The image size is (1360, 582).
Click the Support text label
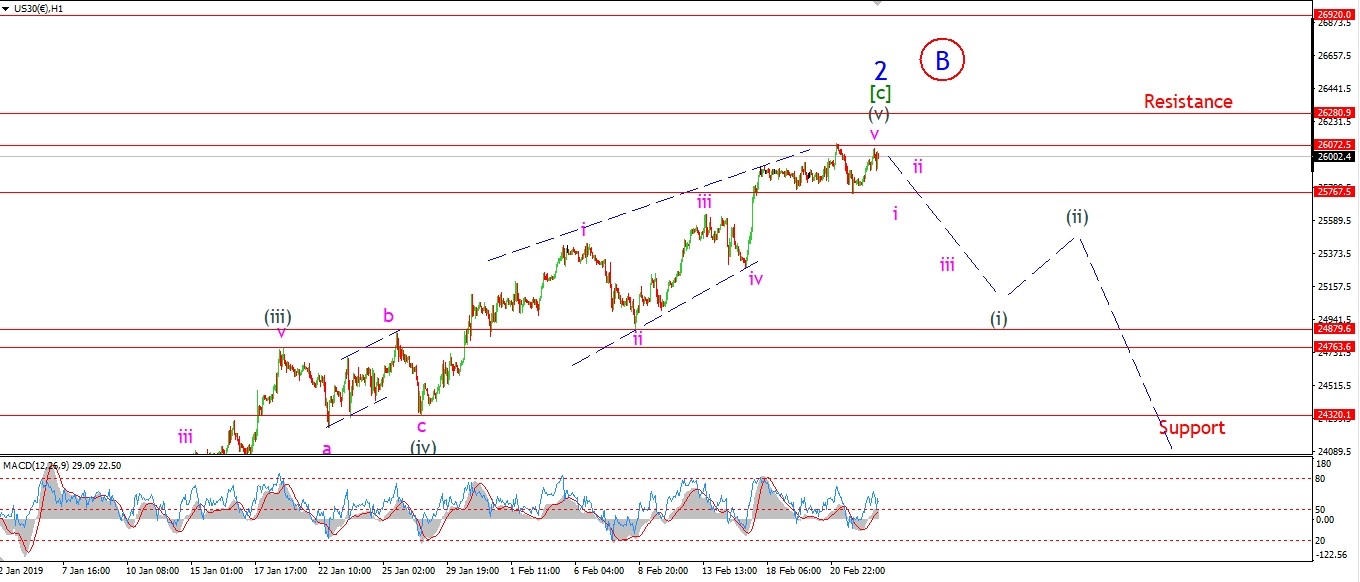(1192, 428)
